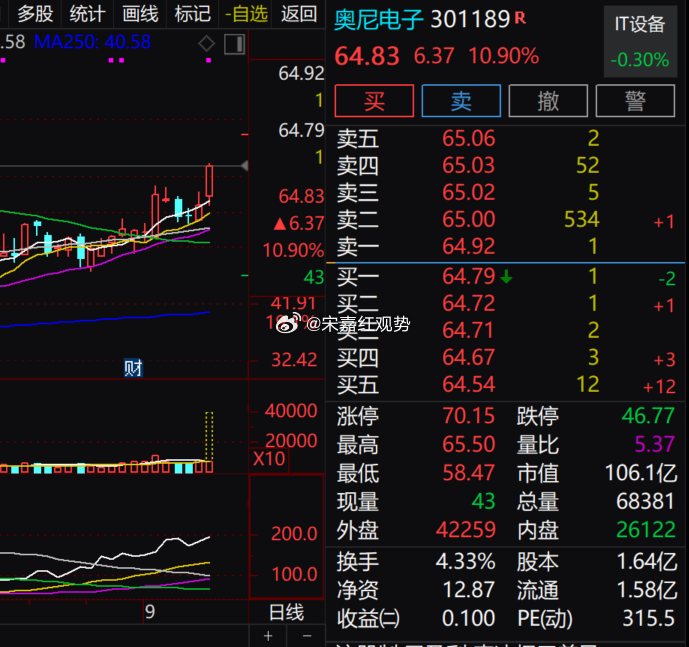Viewport: 689px width, 647px height.
Task: Open the 多股 multi-stock menu
Action: [35, 14]
